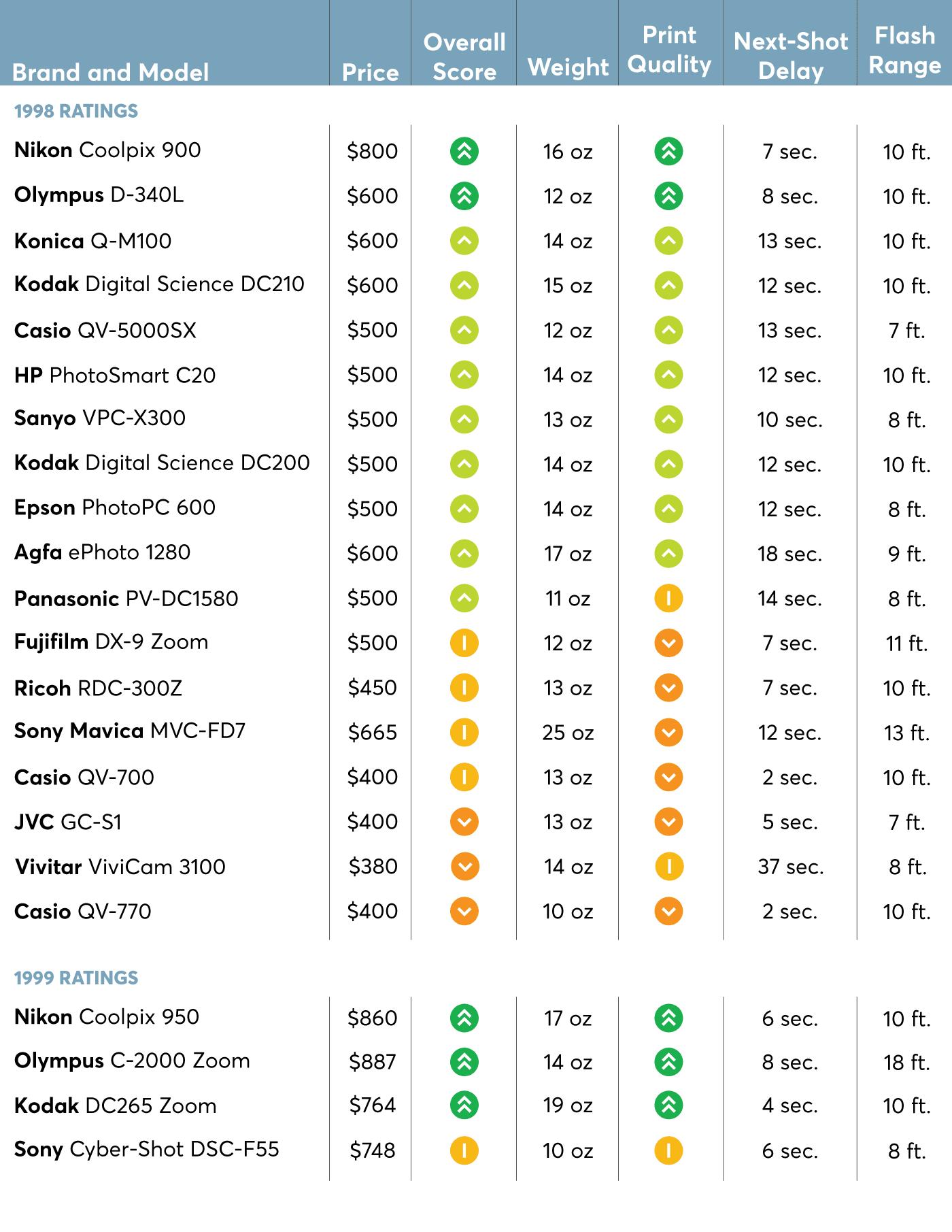Viewport: 952px width, 1232px height.
Task: Click the Price column header
Action: [x=370, y=72]
